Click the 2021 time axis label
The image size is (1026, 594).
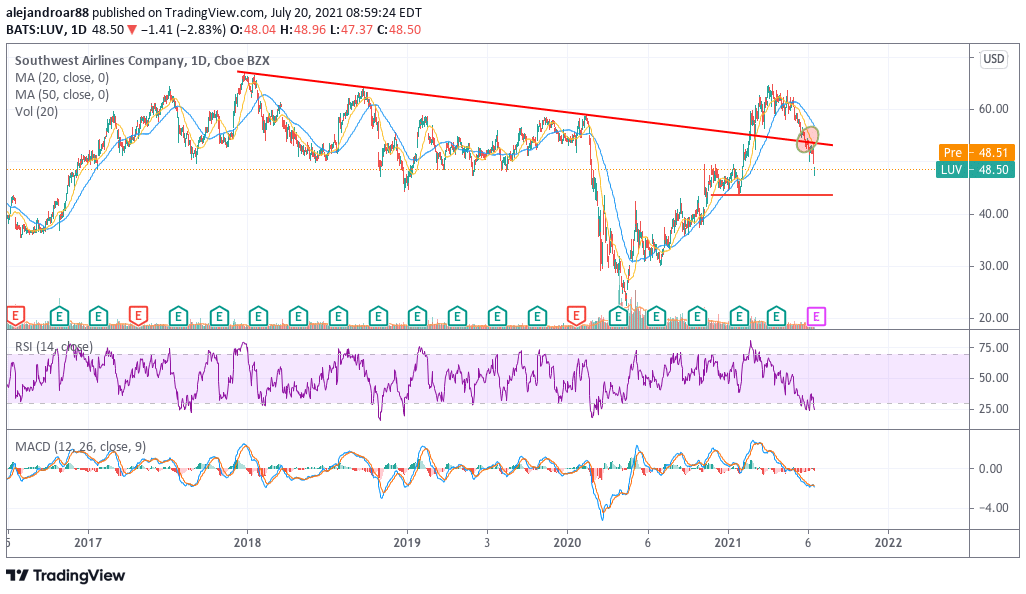[x=728, y=542]
